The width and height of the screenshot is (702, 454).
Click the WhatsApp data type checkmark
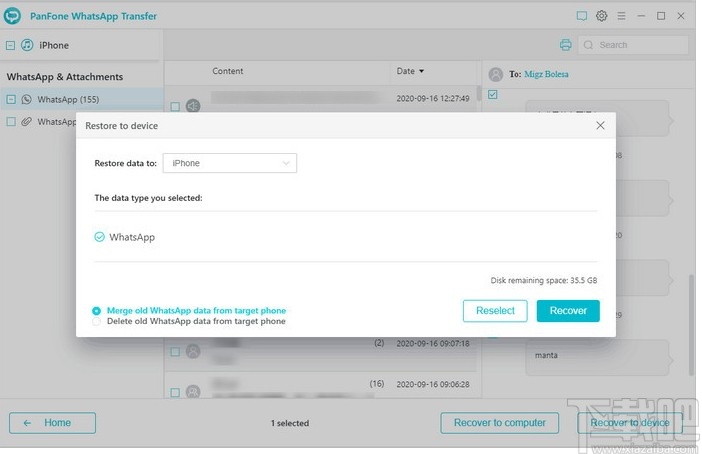99,237
